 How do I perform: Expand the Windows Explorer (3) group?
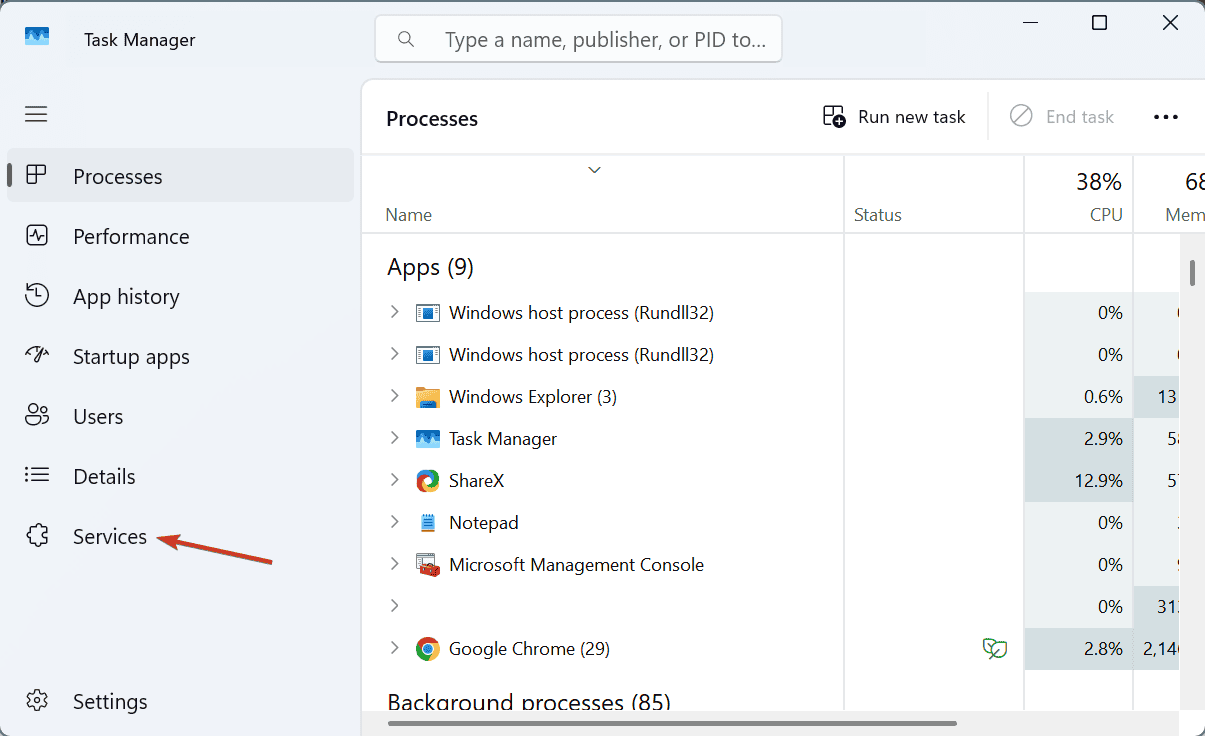coord(394,397)
